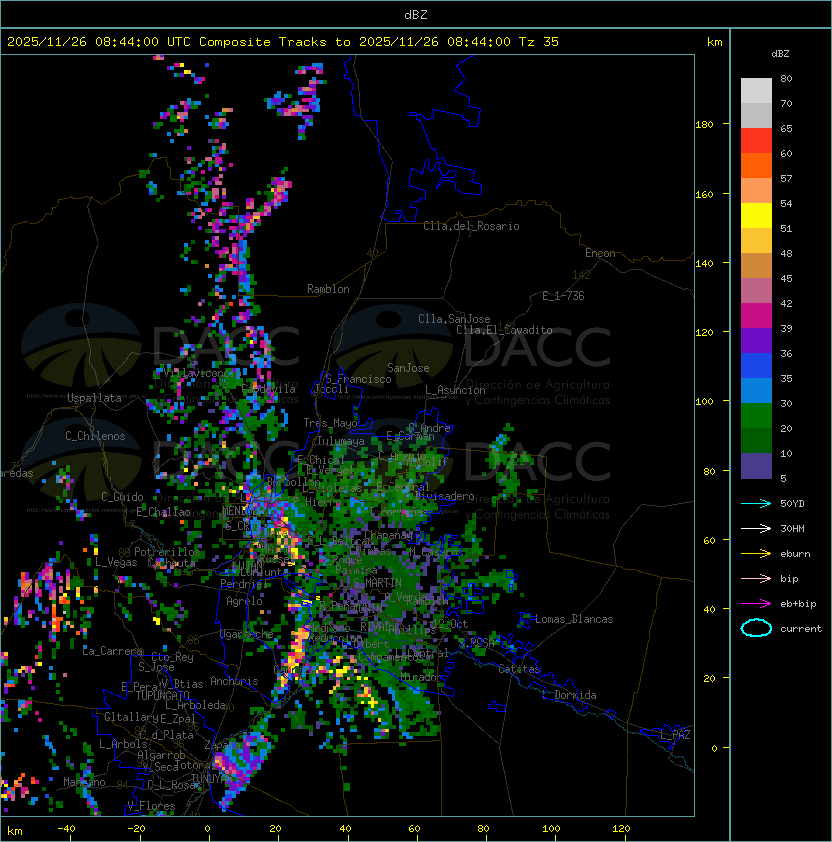Screen dimensions: 832x842
Task: Click the 'Tz 35' text in the header
Action: [x=539, y=42]
